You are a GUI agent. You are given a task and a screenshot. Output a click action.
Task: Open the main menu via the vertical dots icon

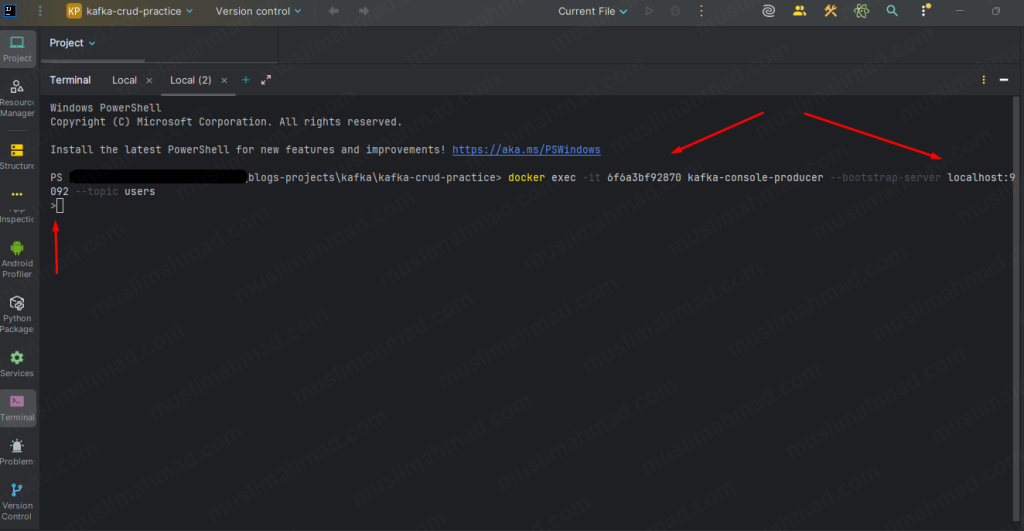pyautogui.click(x=40, y=11)
